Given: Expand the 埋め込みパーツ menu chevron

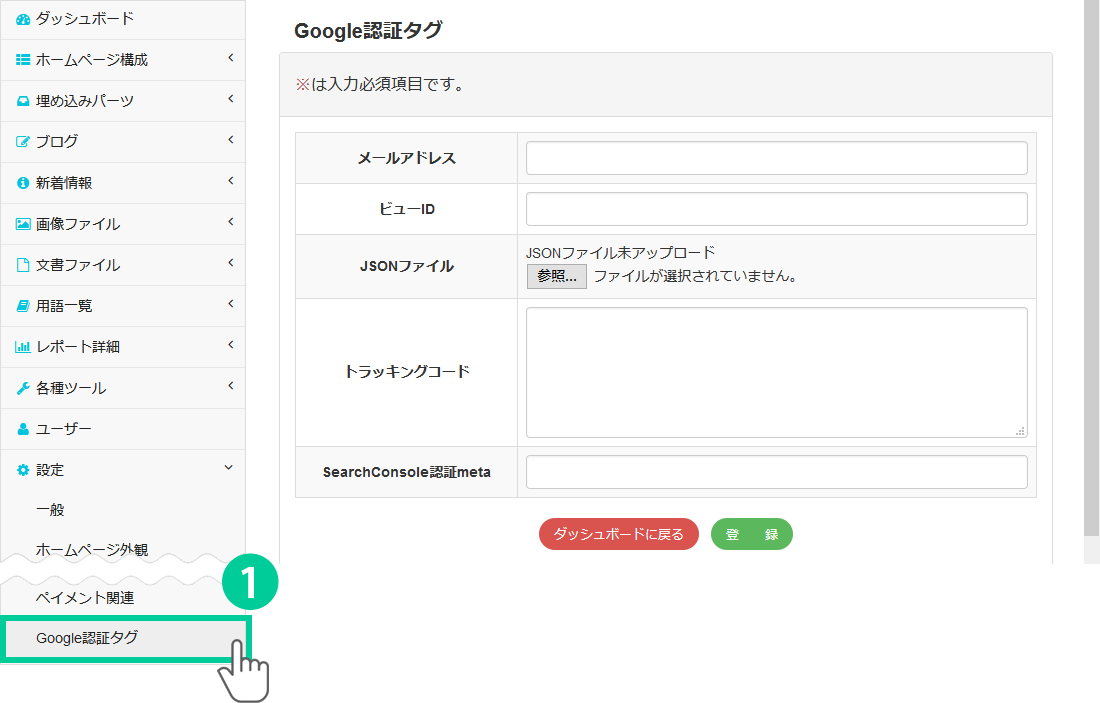Looking at the screenshot, I should (230, 99).
